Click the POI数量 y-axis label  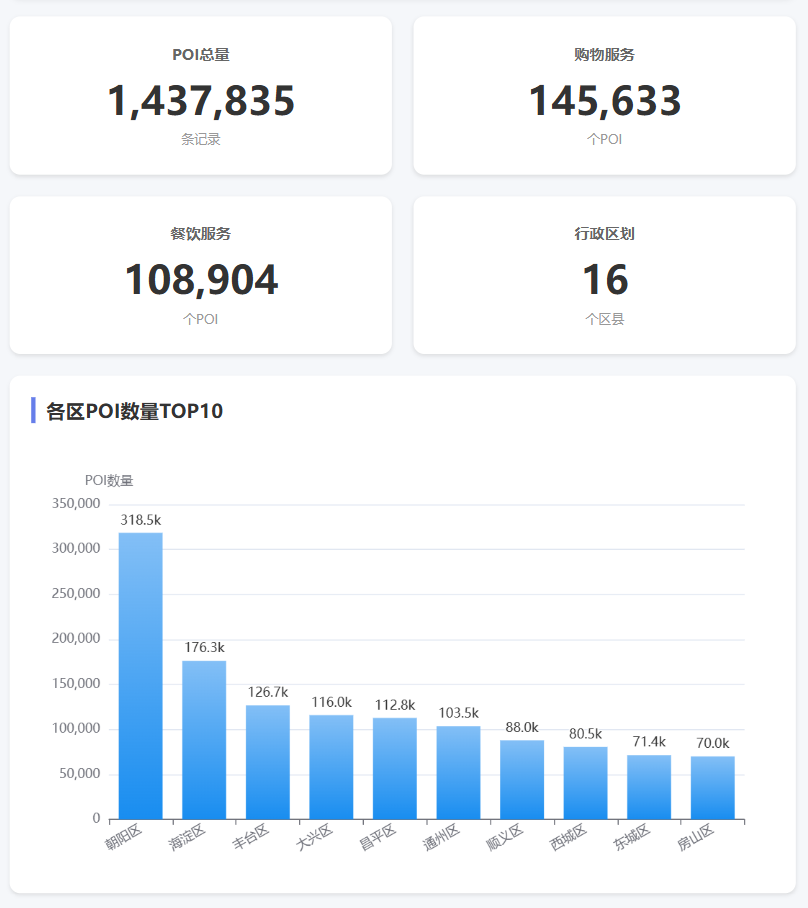[109, 481]
